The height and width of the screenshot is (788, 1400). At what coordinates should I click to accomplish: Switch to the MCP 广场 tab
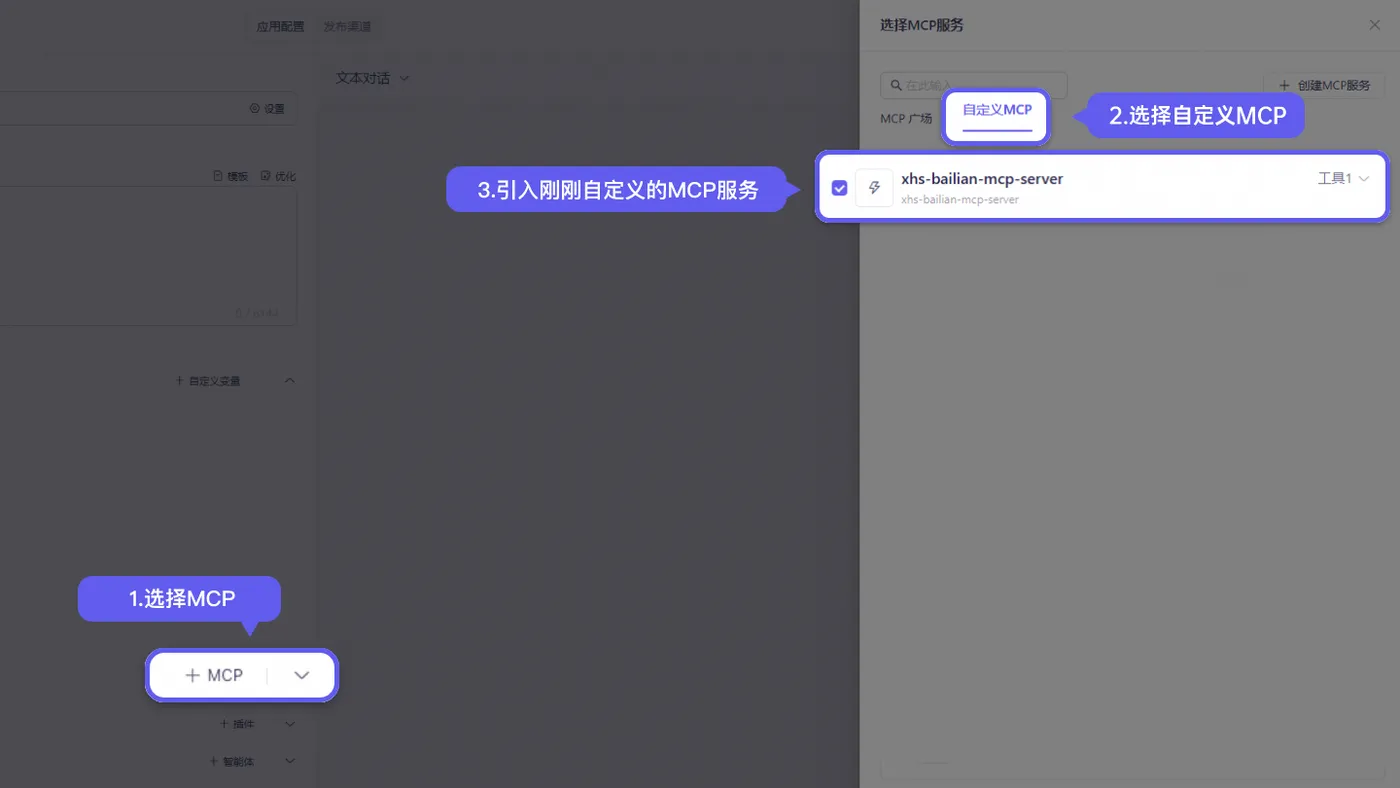[906, 118]
